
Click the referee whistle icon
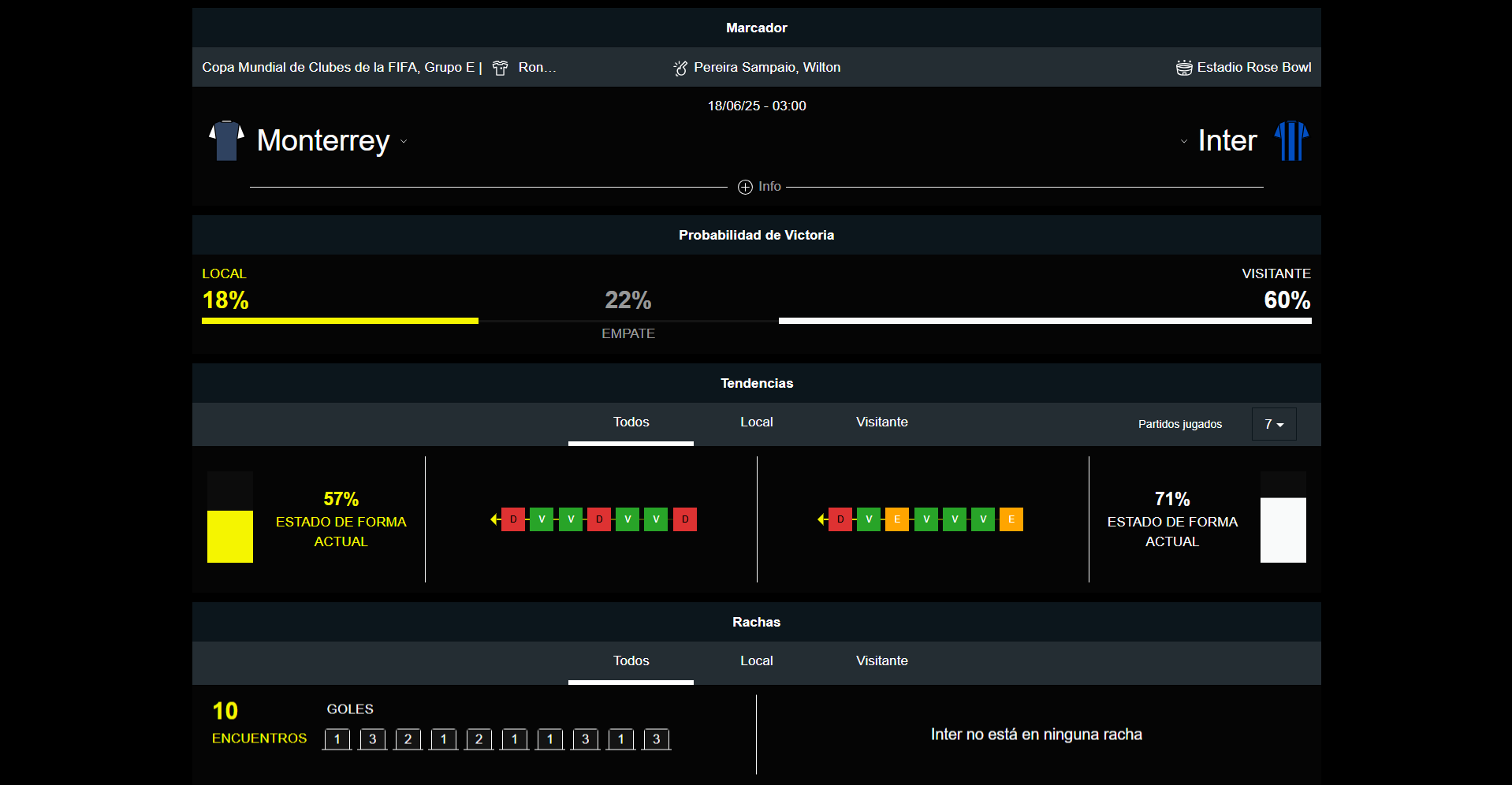680,68
